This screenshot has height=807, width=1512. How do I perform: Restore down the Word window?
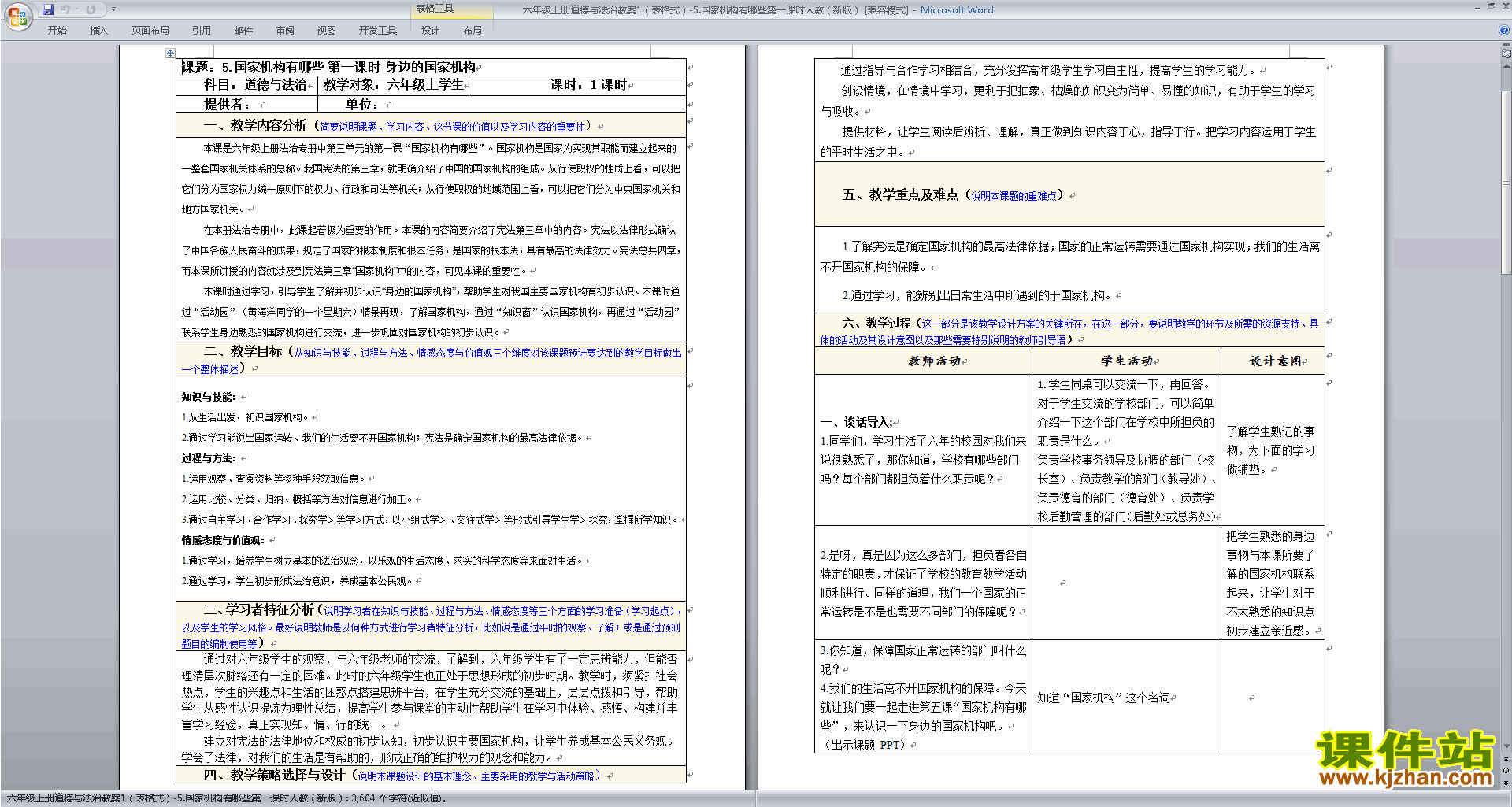coord(1492,6)
